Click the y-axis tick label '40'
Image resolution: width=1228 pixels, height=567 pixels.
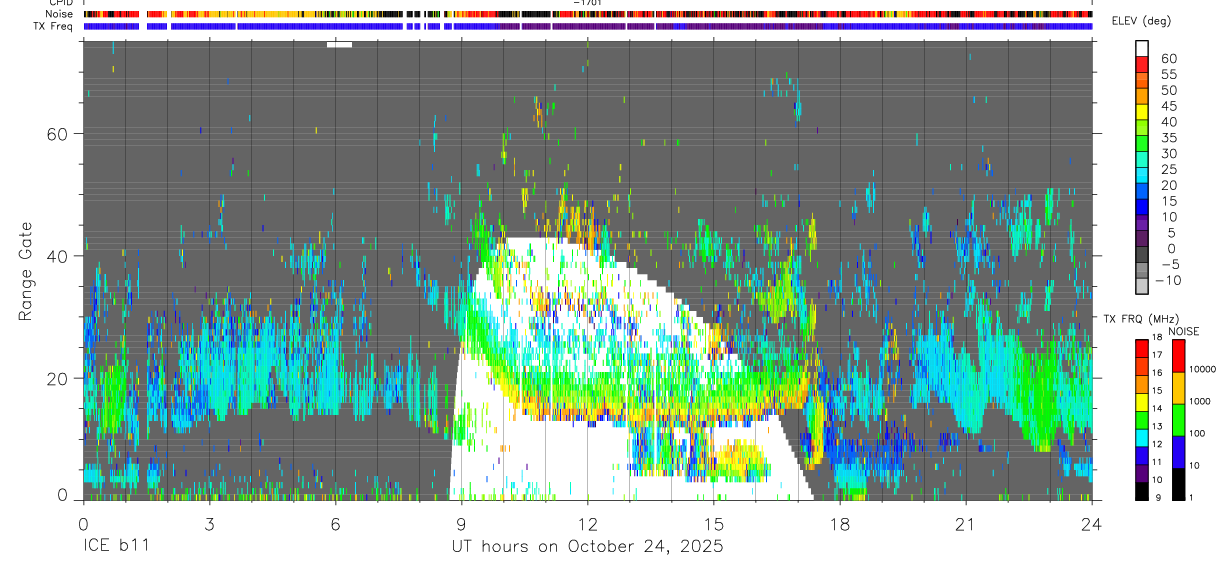55,256
